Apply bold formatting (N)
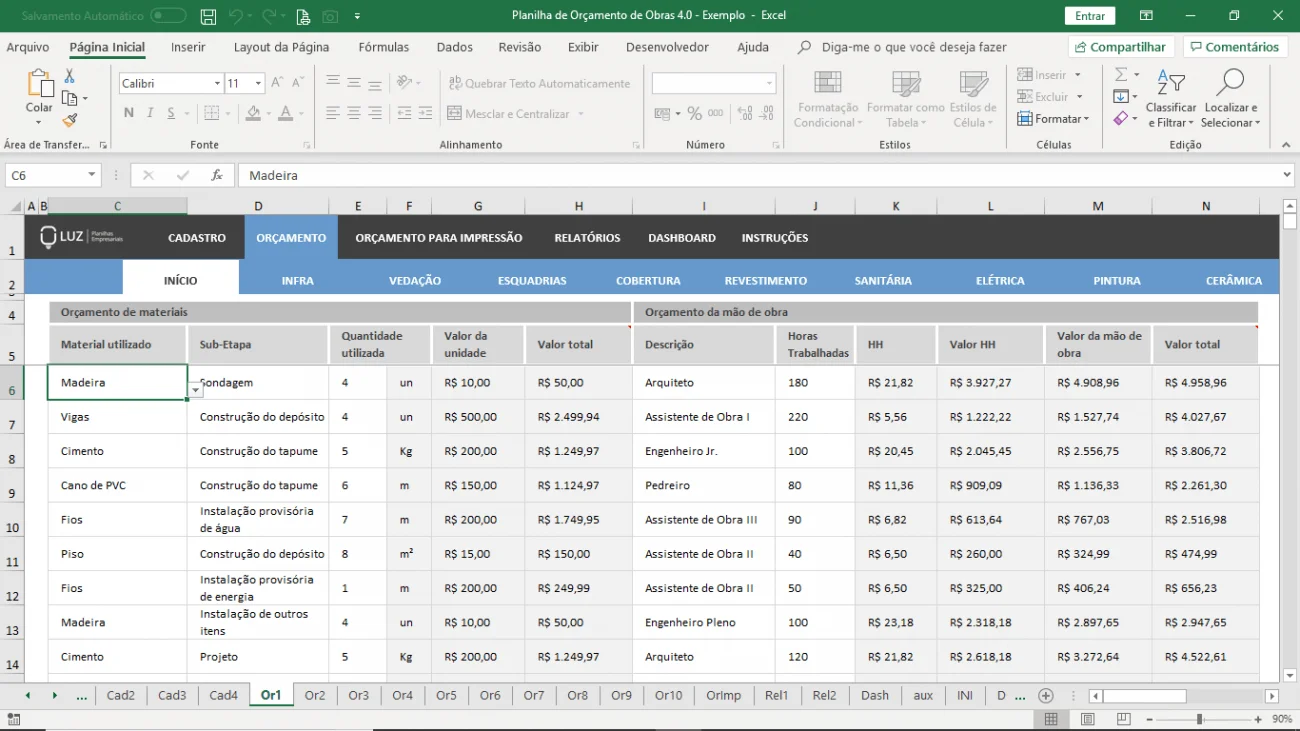1300x731 pixels. click(128, 113)
